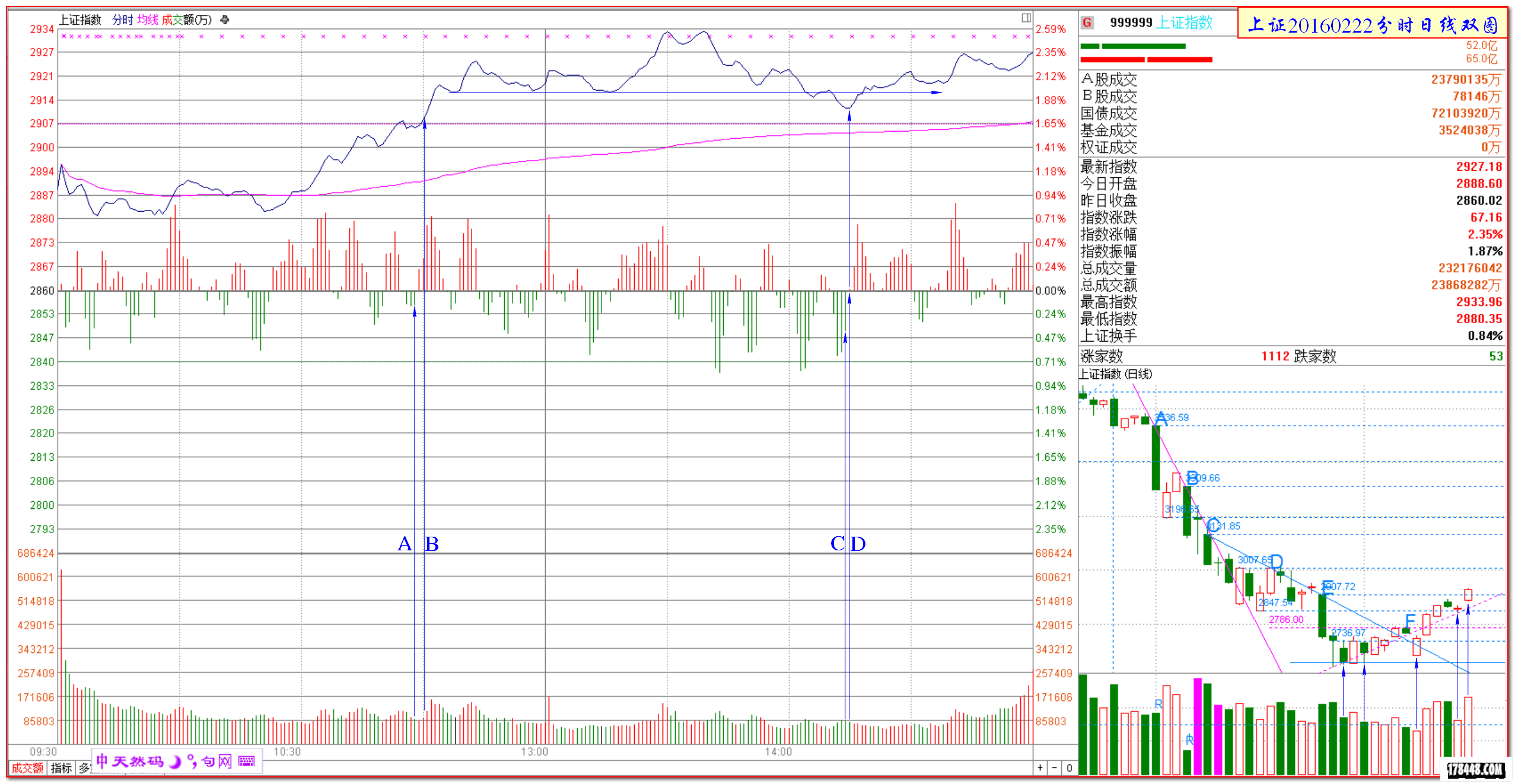Click the 分时 legend label

[x=122, y=20]
